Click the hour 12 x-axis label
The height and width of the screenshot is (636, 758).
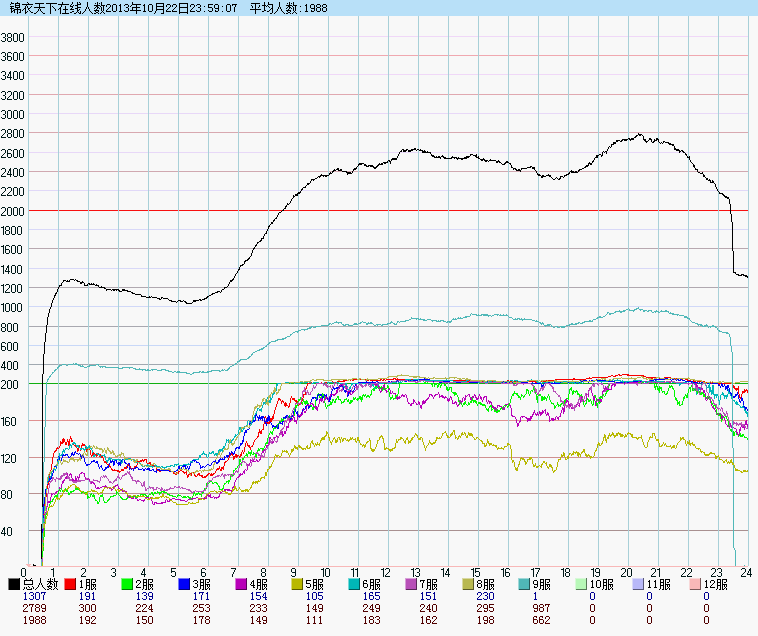click(x=384, y=573)
